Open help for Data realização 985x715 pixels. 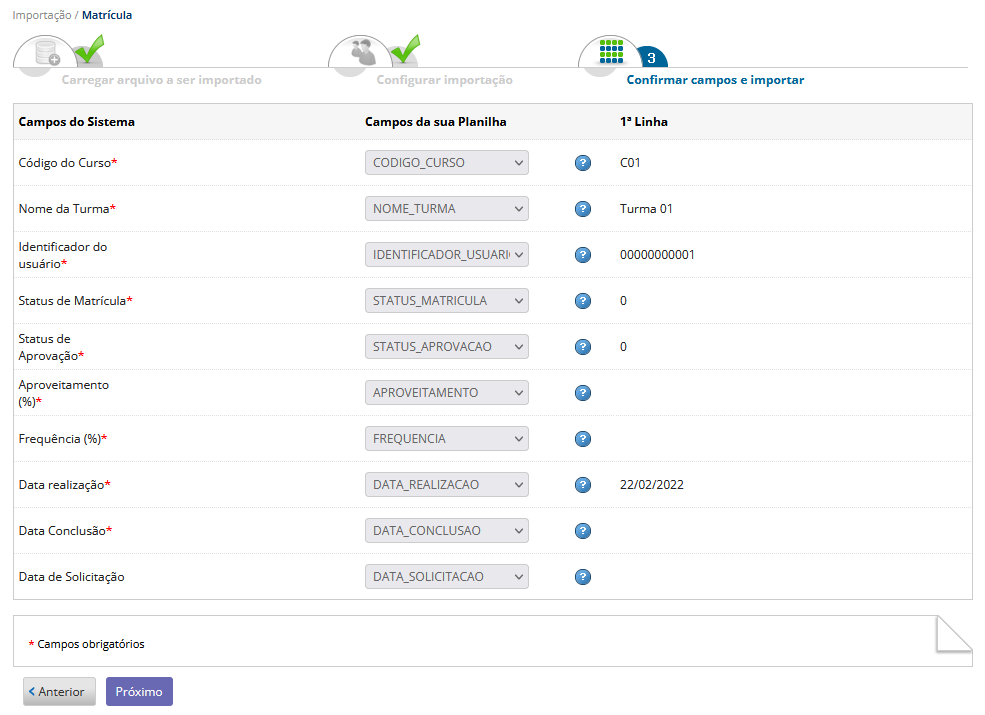(583, 484)
